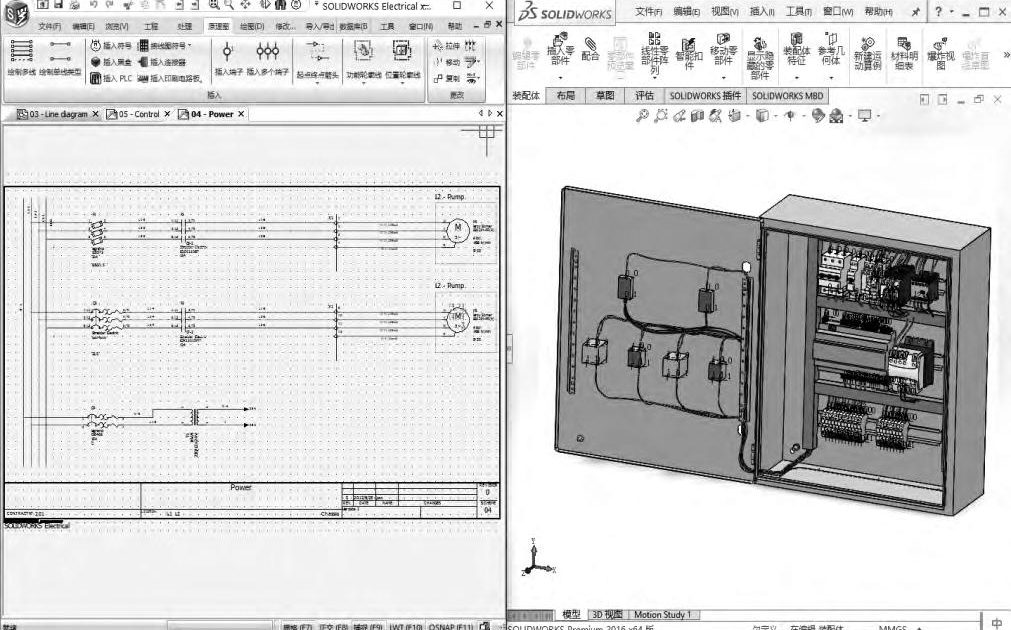This screenshot has width=1011, height=630.
Task: Click 插入符号 insert symbol in Electrical ribbon
Action: pyautogui.click(x=111, y=46)
